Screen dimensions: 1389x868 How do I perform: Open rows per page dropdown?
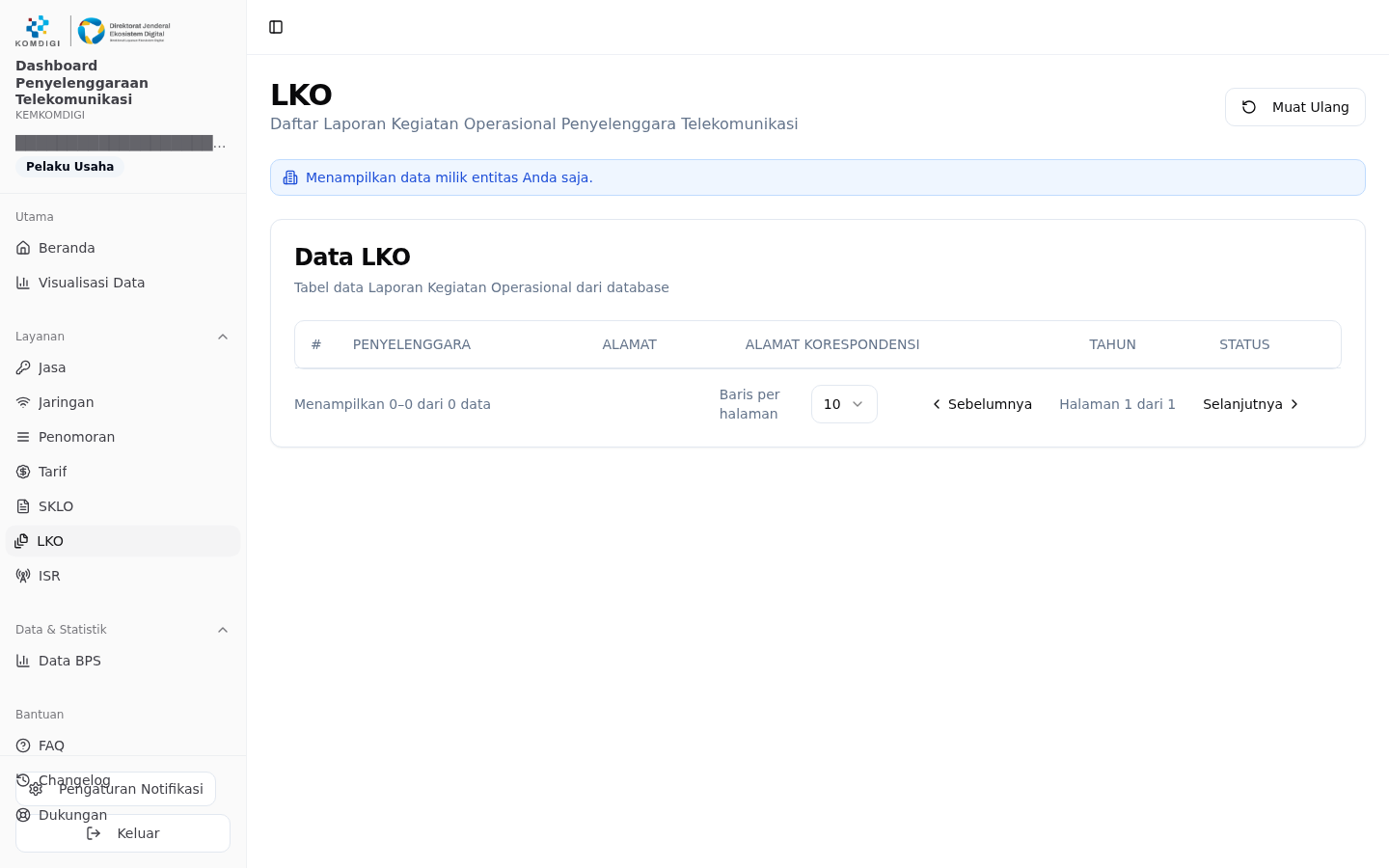pyautogui.click(x=844, y=404)
